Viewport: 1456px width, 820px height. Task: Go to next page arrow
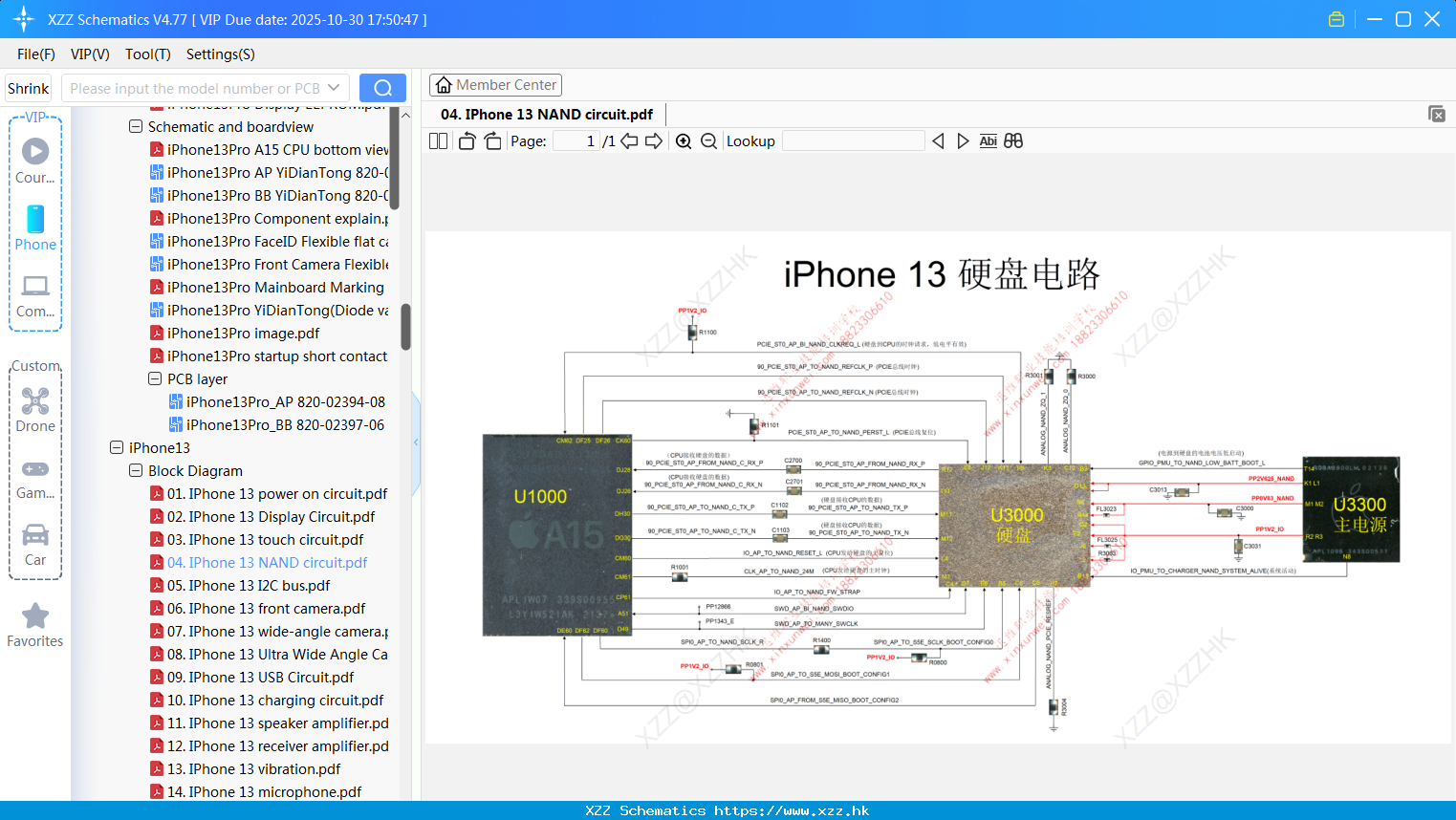[x=654, y=141]
